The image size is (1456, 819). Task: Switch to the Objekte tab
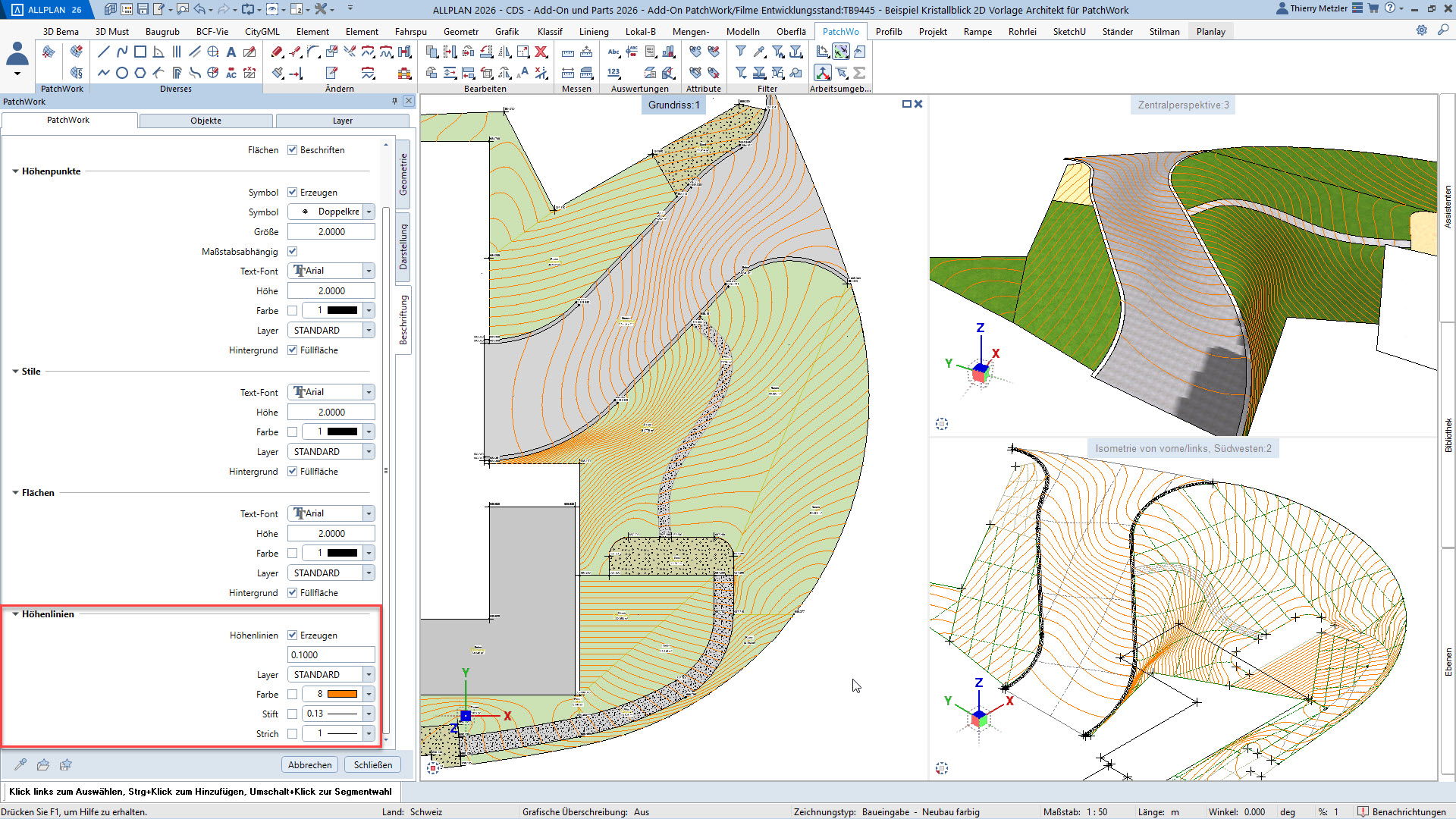[206, 121]
